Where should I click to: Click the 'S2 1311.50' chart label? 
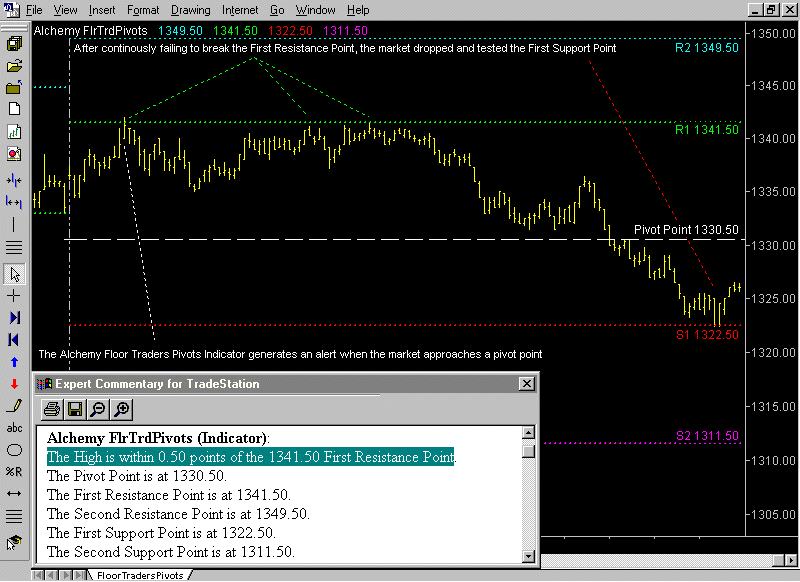707,436
